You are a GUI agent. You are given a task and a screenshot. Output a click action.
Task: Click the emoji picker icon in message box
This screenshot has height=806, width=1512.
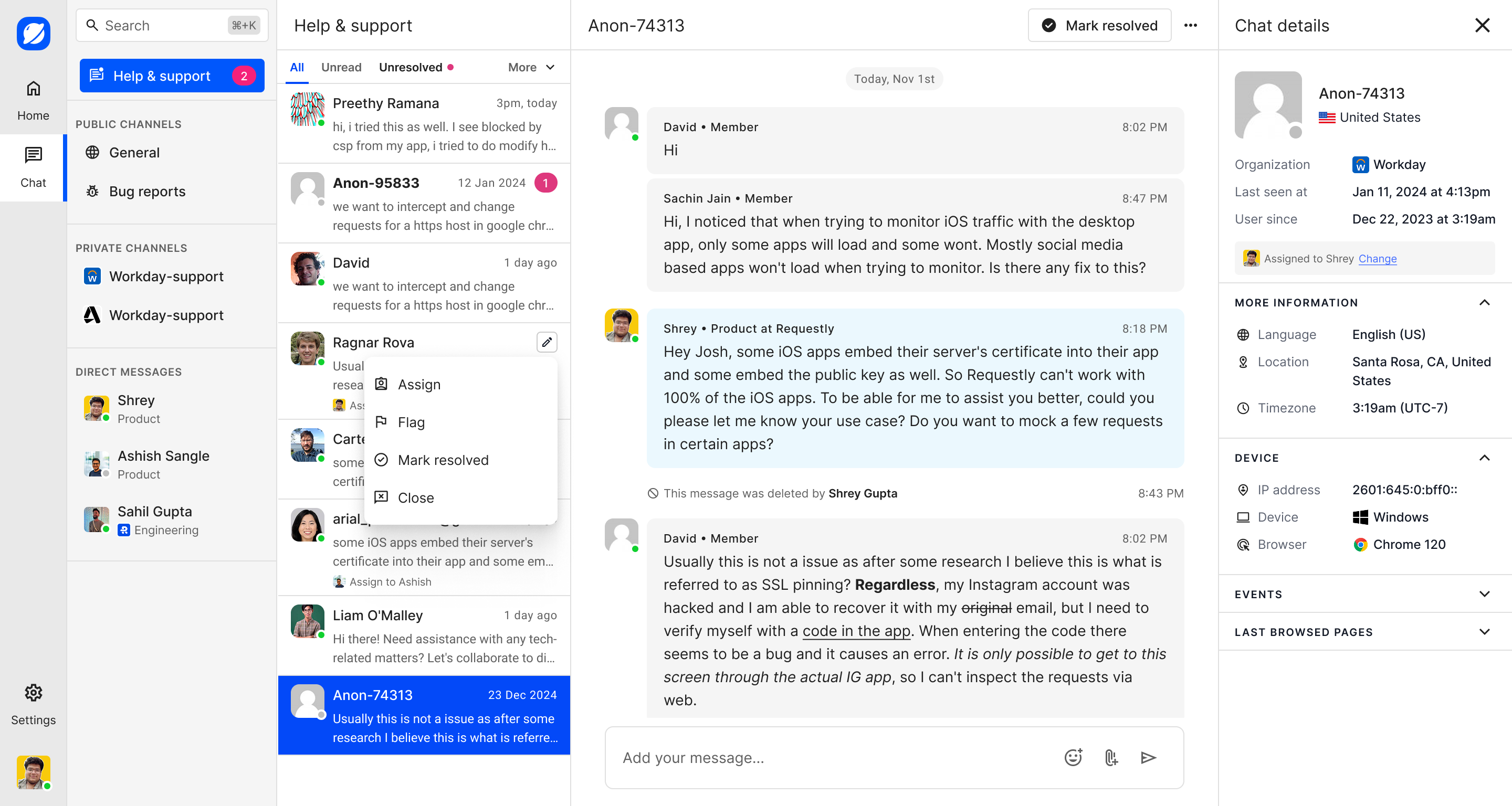point(1073,757)
